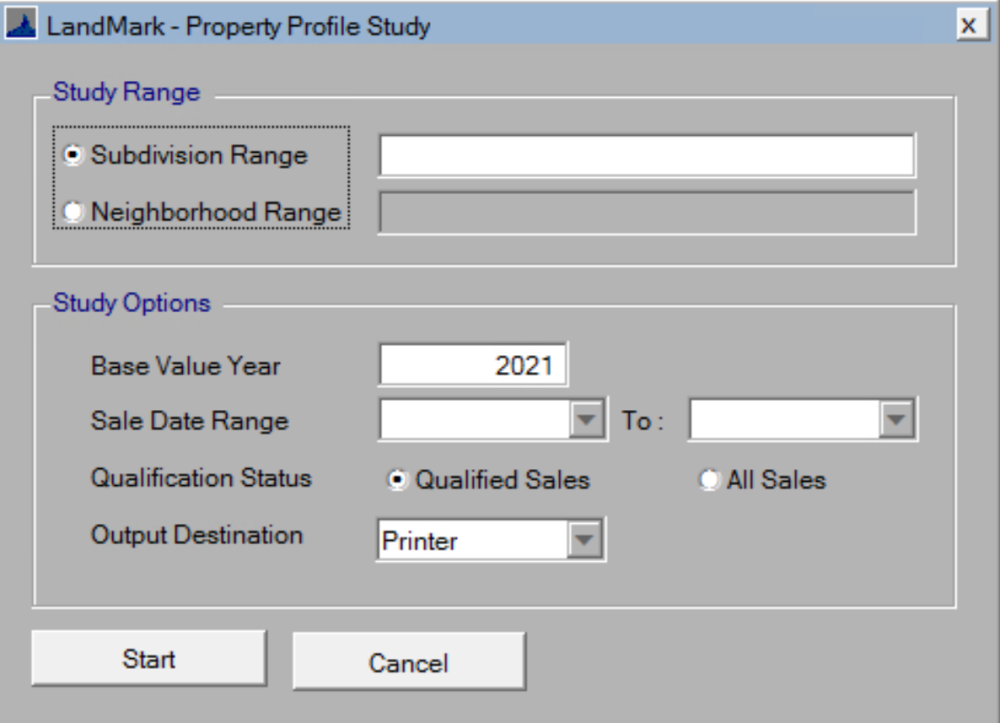Click the Neighborhood Range label text
The image size is (1000, 723).
tap(216, 212)
